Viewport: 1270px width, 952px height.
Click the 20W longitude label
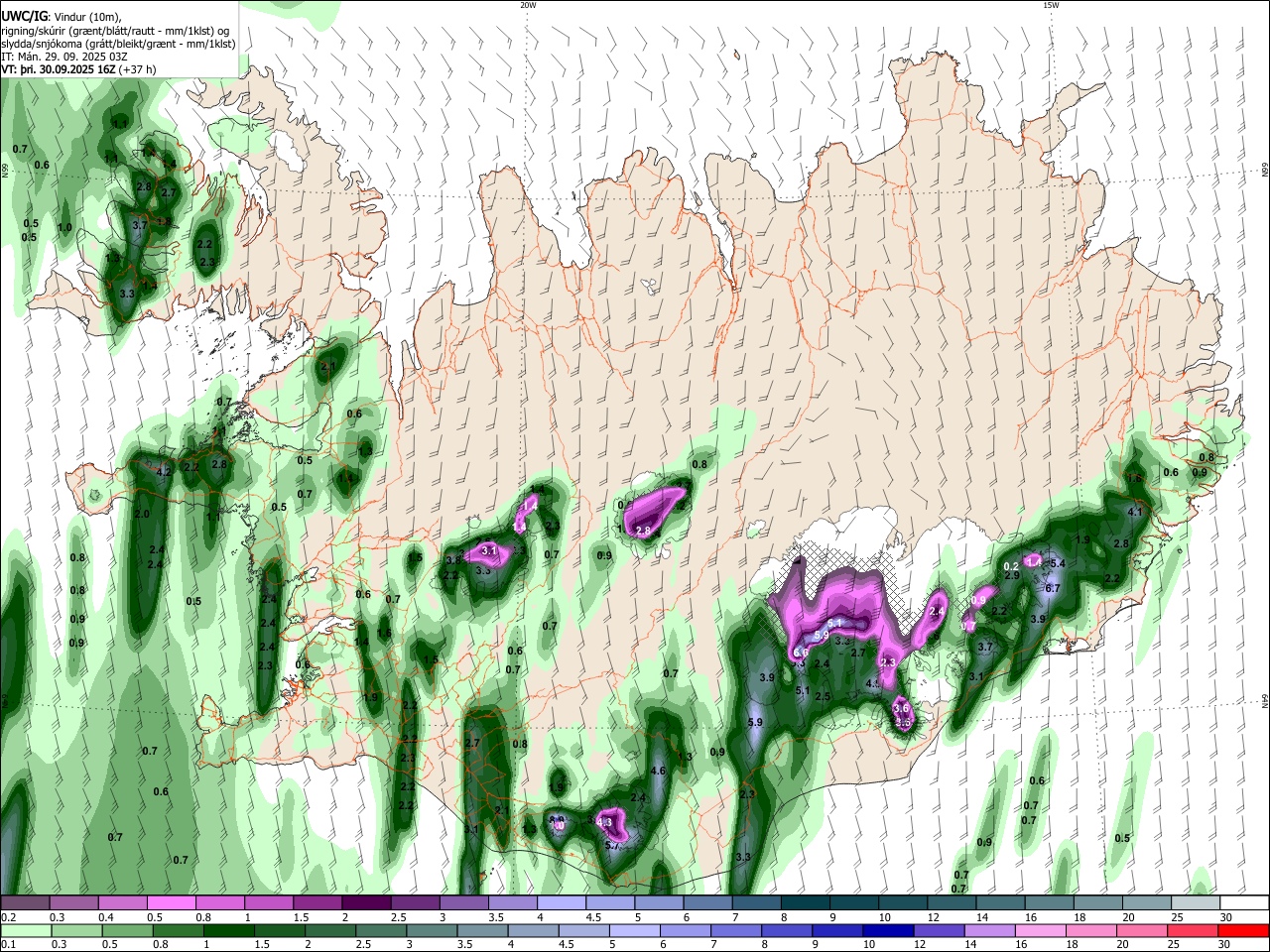point(528,5)
